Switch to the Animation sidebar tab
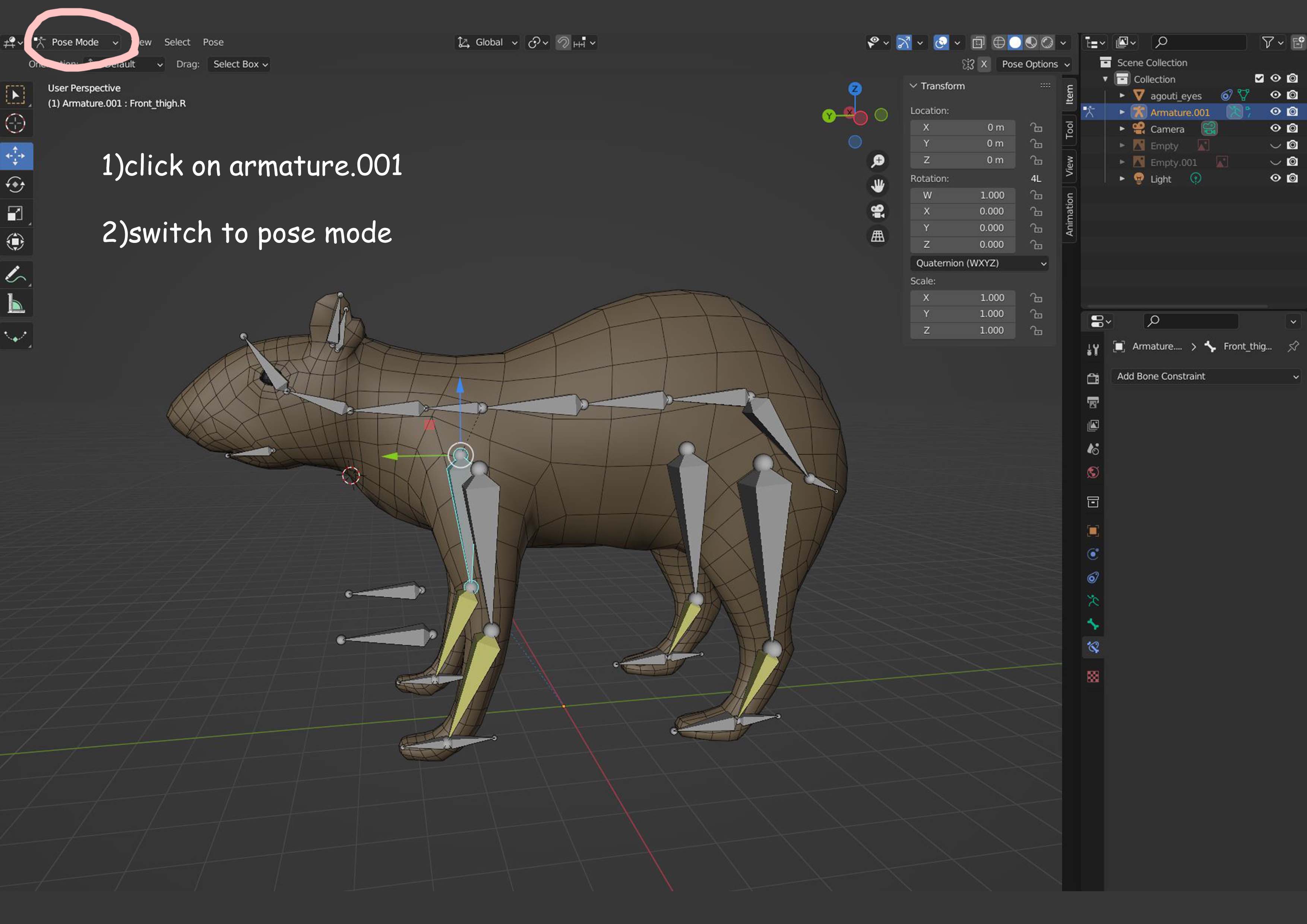The width and height of the screenshot is (1307, 924). tap(1069, 215)
